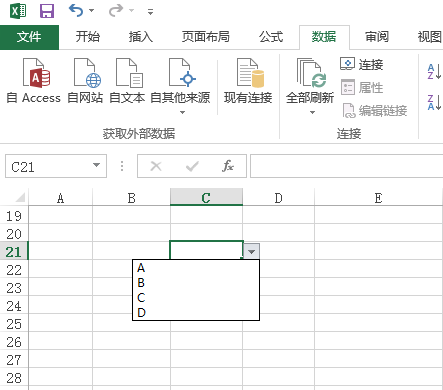Sort ascending with the A-Z icon
Image resolution: width=443 pixels, height=390 pixels.
[434, 72]
